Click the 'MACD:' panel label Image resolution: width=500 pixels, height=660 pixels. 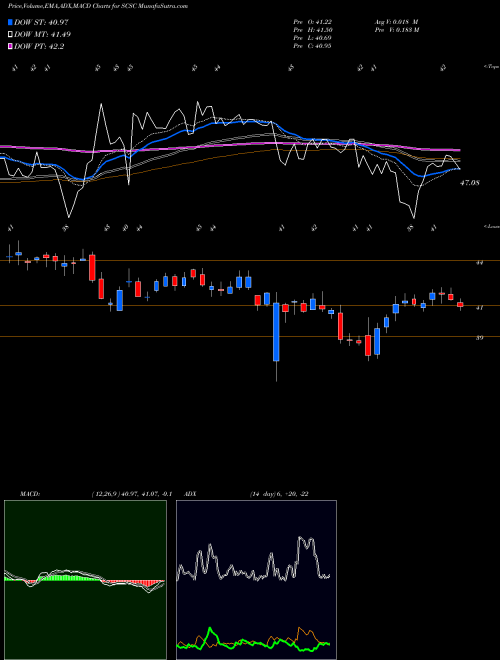[29, 494]
